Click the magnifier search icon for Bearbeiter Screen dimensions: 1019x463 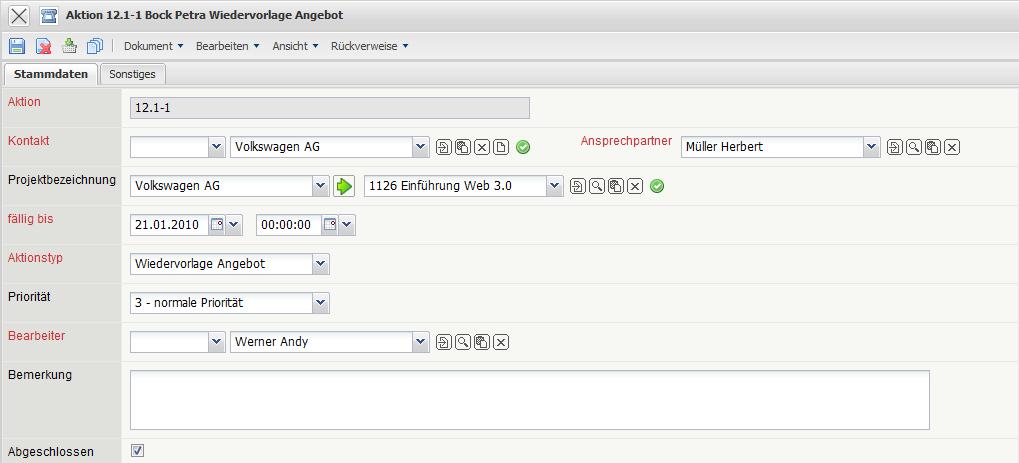coord(463,343)
